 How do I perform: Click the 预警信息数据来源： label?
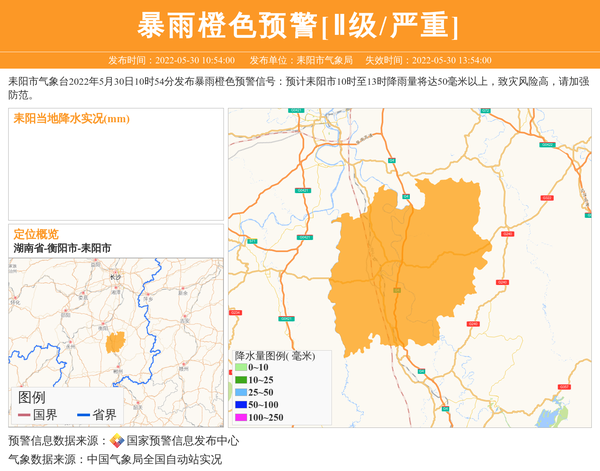58,441
